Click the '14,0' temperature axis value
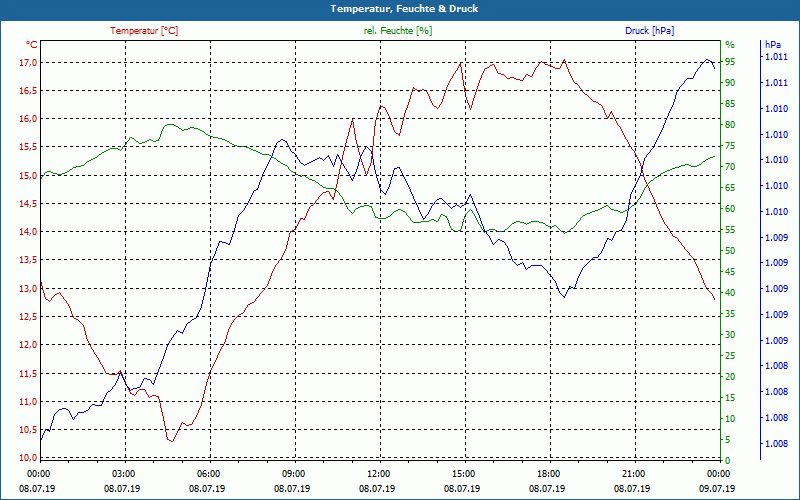 point(29,232)
